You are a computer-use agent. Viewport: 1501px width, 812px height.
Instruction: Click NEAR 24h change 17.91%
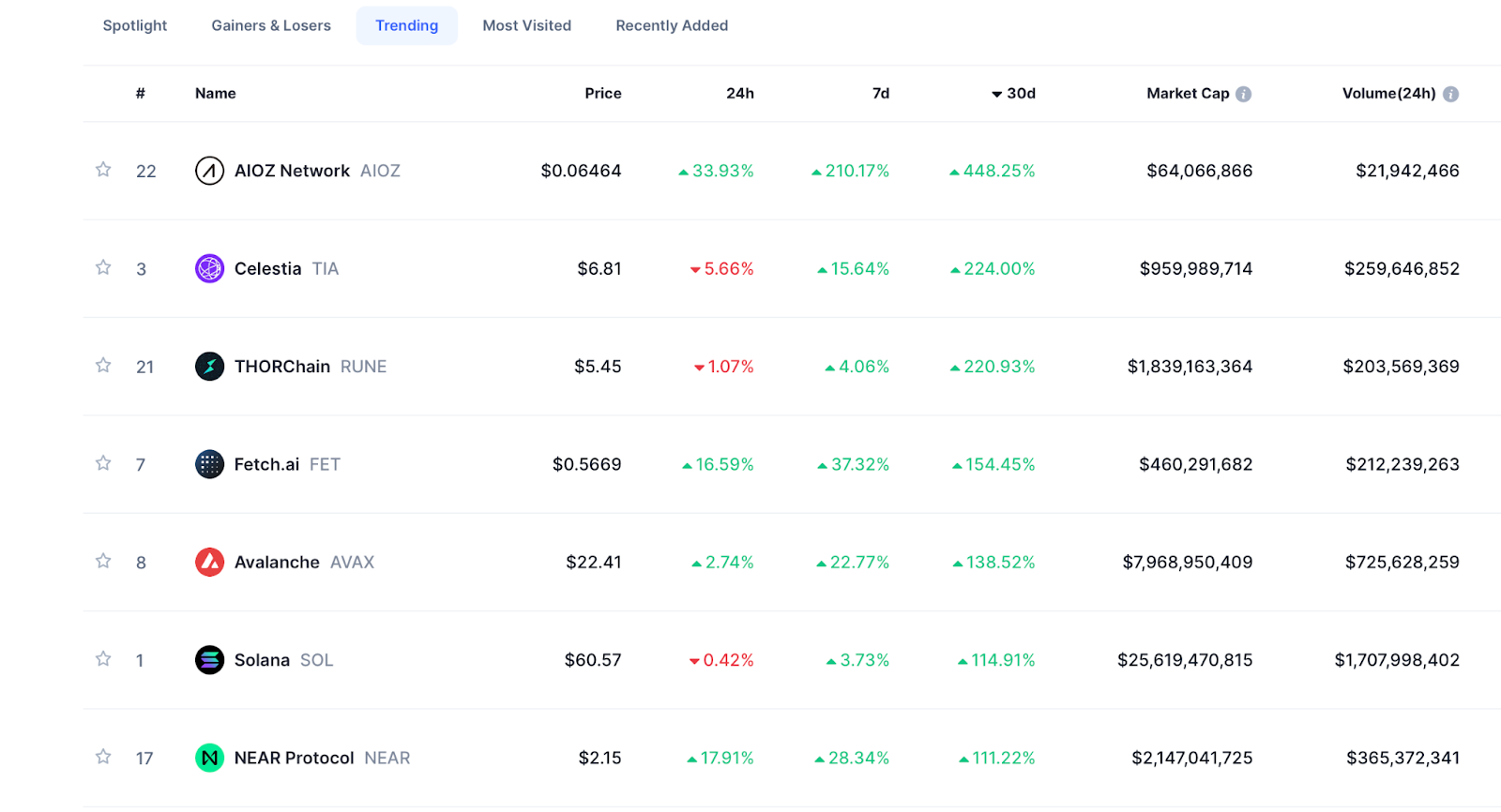pyautogui.click(x=720, y=758)
